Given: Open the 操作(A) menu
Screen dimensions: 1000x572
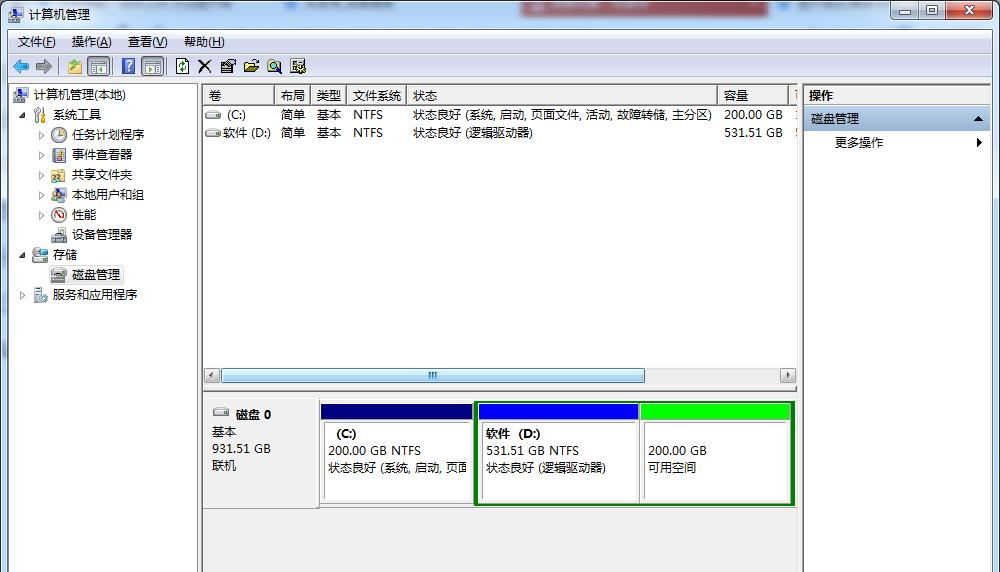Looking at the screenshot, I should 91,42.
